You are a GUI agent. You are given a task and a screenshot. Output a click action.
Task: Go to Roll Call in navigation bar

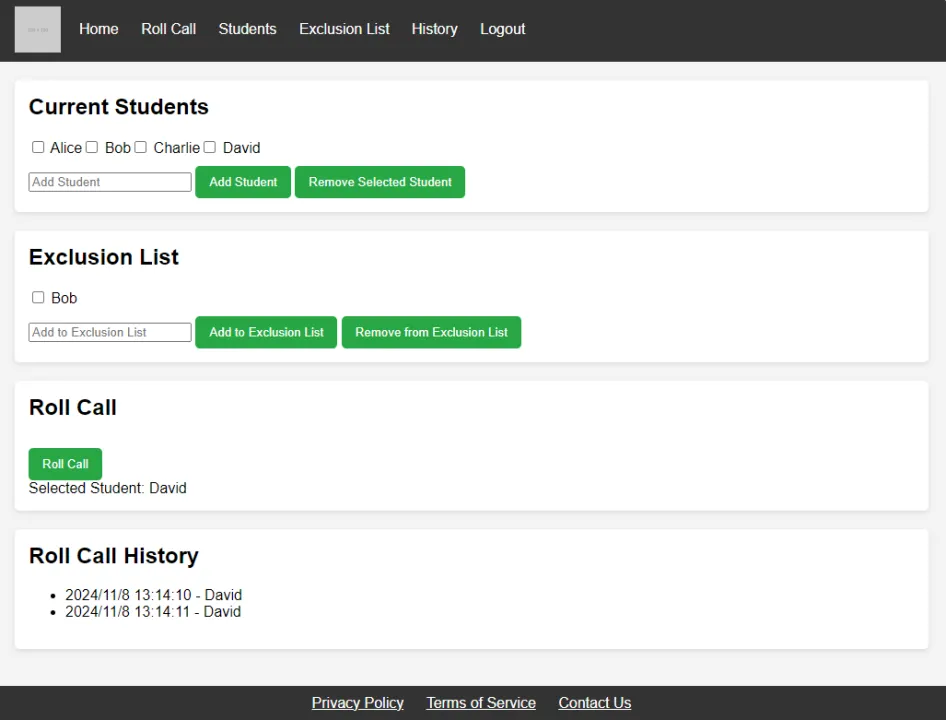coord(168,29)
